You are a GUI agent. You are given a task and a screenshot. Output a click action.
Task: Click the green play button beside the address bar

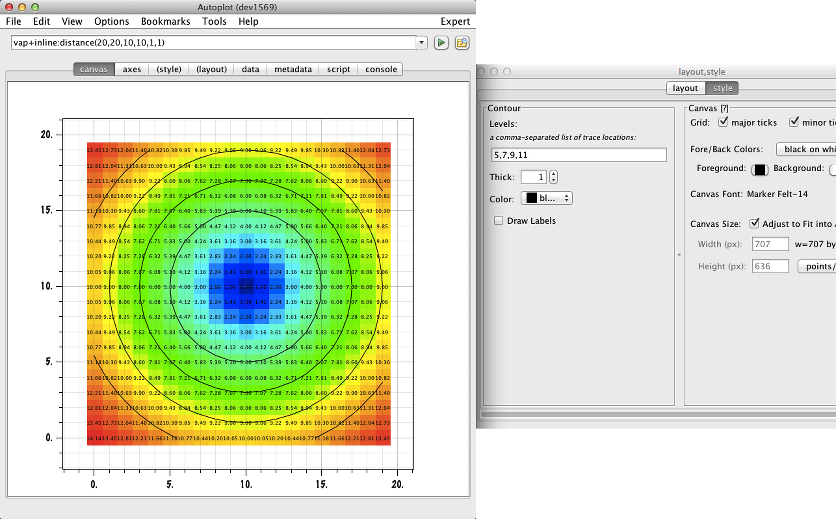[x=441, y=43]
